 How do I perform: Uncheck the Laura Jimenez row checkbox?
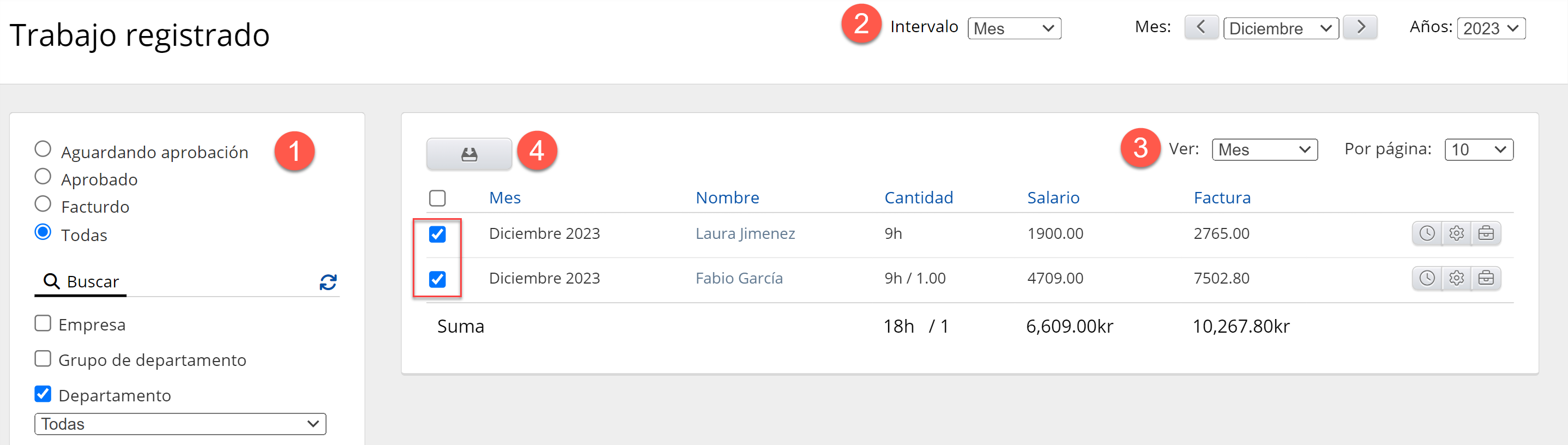[437, 234]
